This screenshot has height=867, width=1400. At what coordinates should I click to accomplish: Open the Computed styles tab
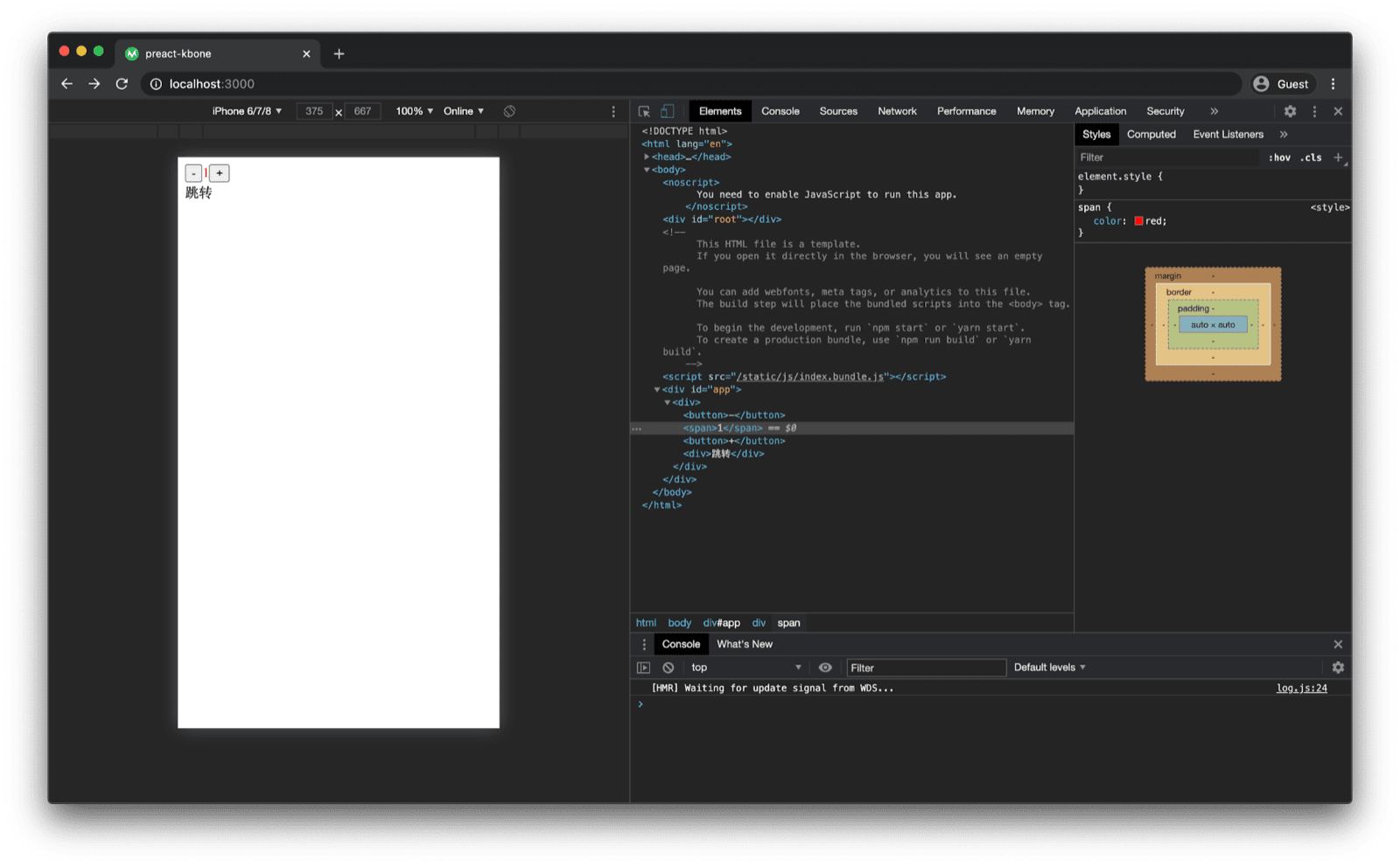[x=1151, y=134]
